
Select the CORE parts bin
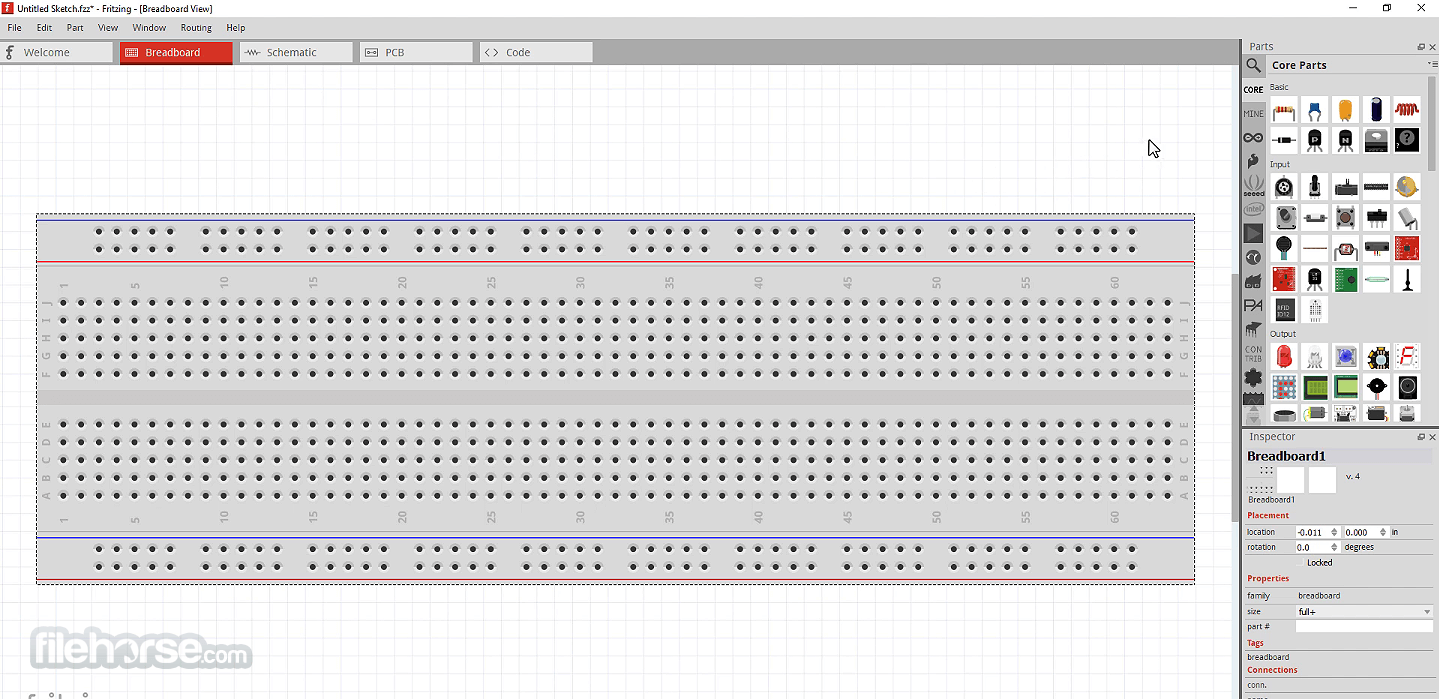pos(1253,90)
